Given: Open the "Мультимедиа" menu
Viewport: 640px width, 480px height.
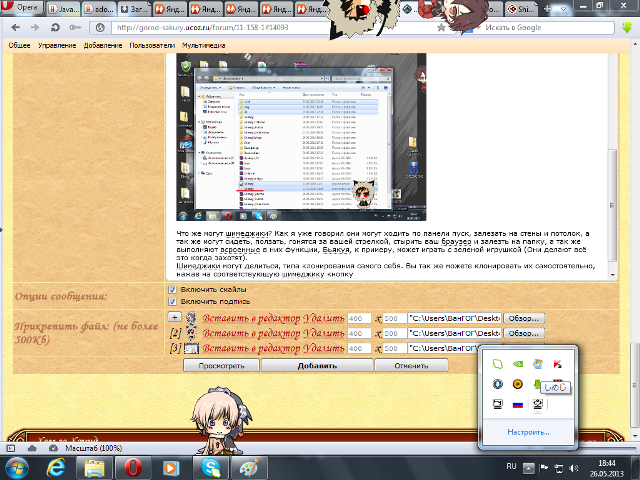Looking at the screenshot, I should pyautogui.click(x=204, y=46).
